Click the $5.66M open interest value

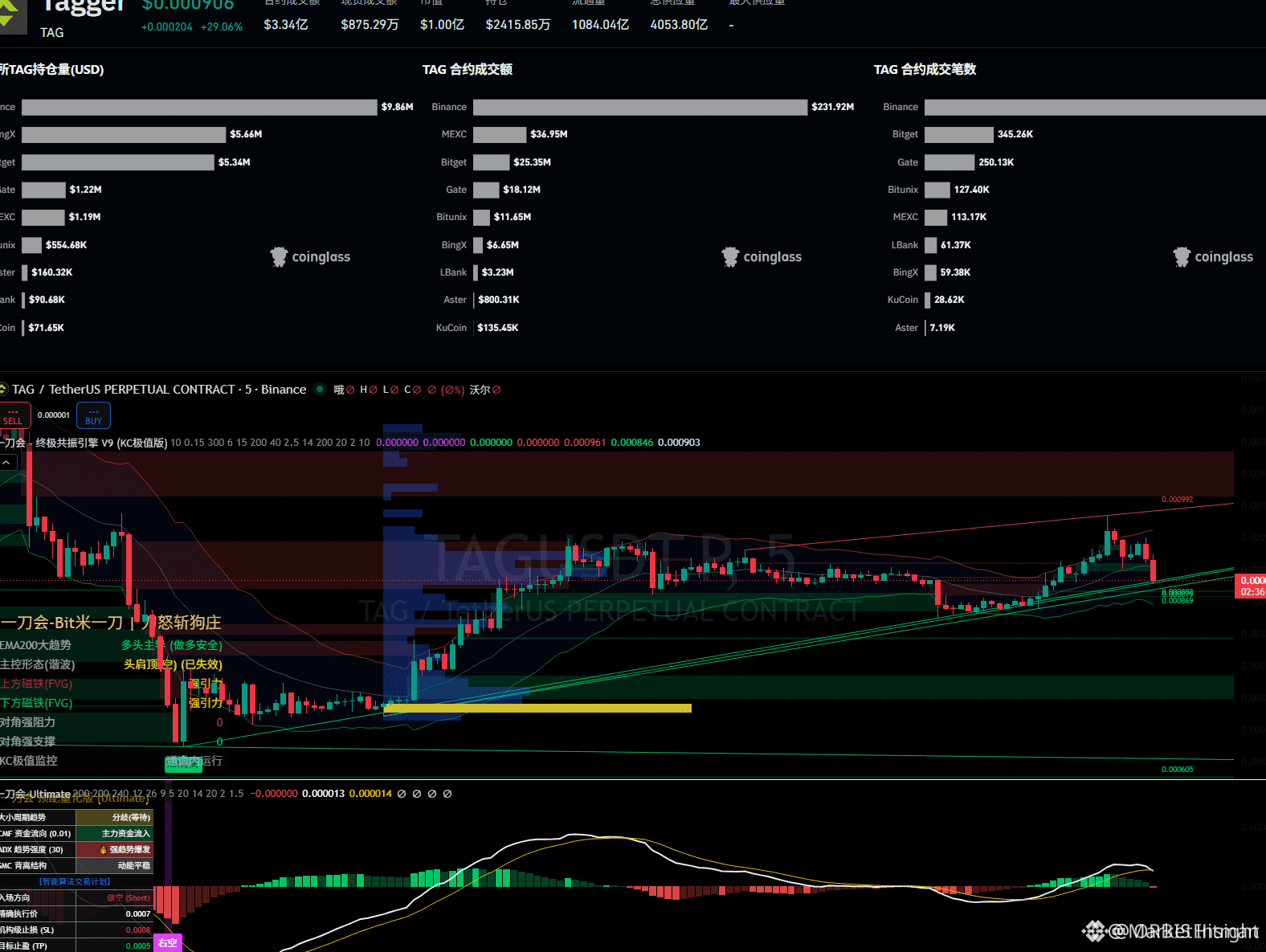pos(246,134)
